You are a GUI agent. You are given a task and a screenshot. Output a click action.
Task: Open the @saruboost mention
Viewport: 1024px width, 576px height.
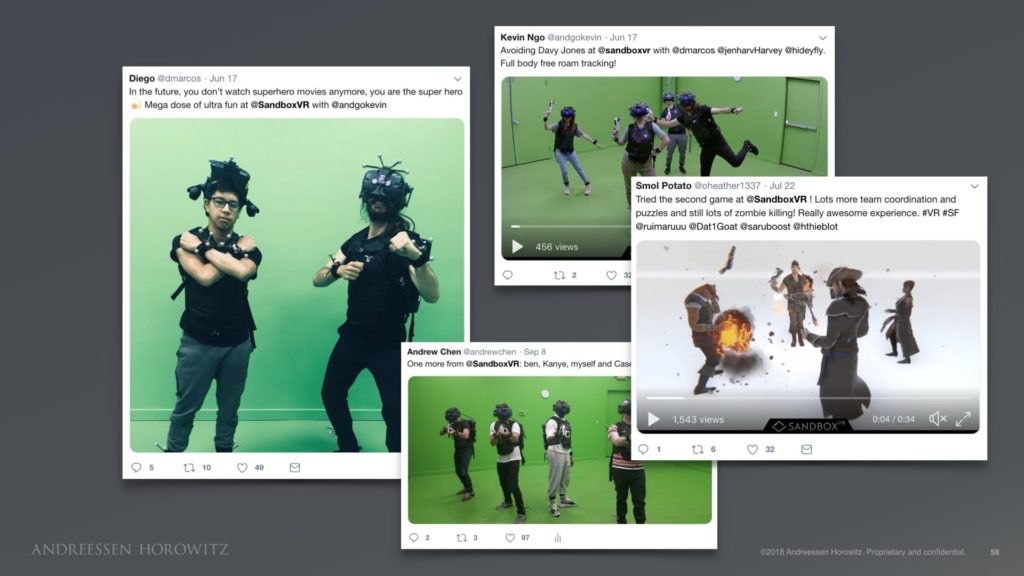coord(765,227)
